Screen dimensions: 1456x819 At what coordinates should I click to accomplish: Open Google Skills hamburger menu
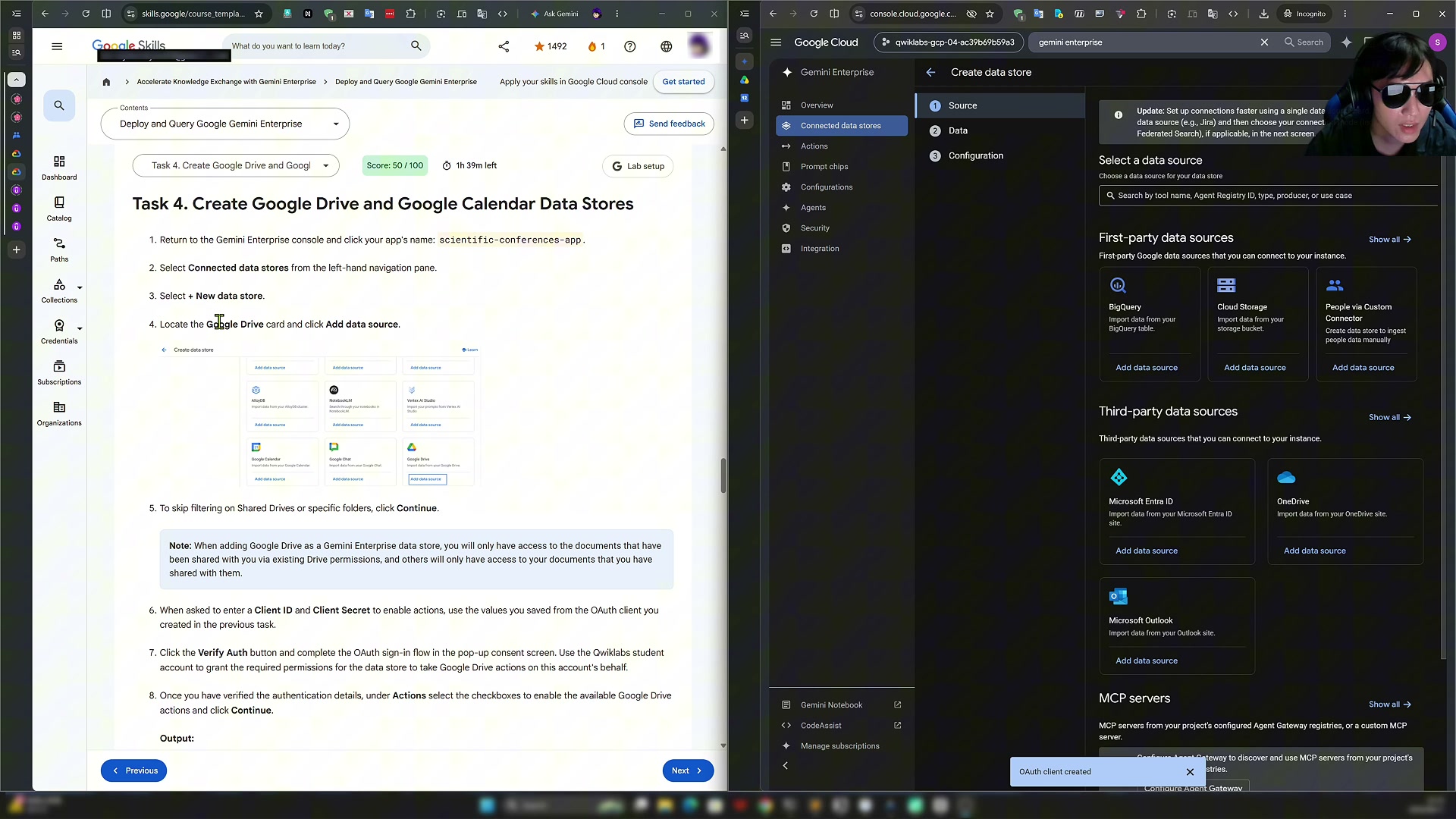pos(57,46)
